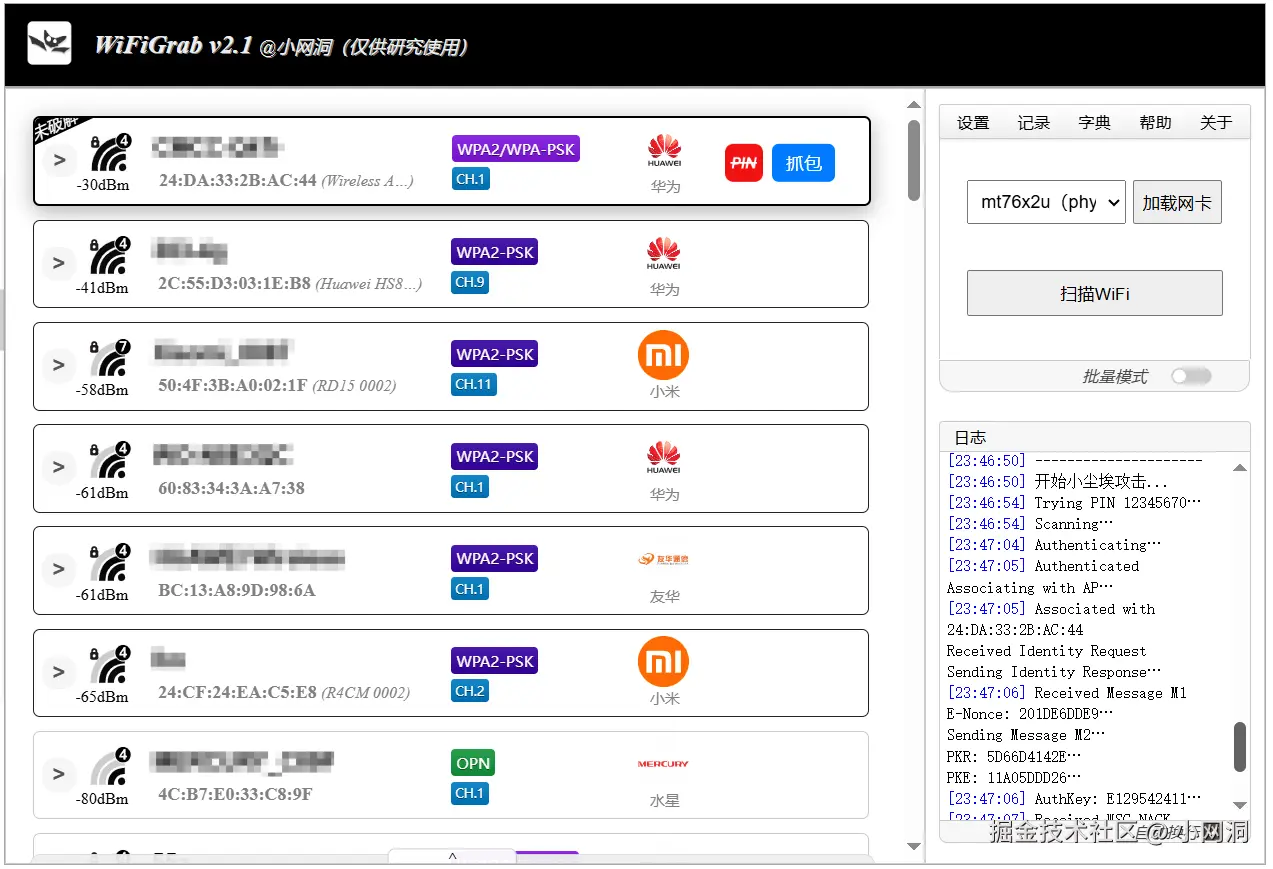Click MAC address 2C:55:D3:03:1E:B8
1273x869 pixels.
234,283
